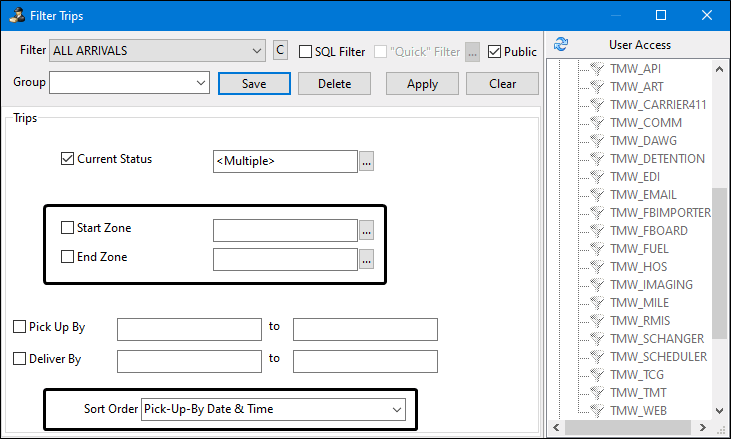Close the Filter Trips window
The width and height of the screenshot is (731, 439).
point(707,15)
